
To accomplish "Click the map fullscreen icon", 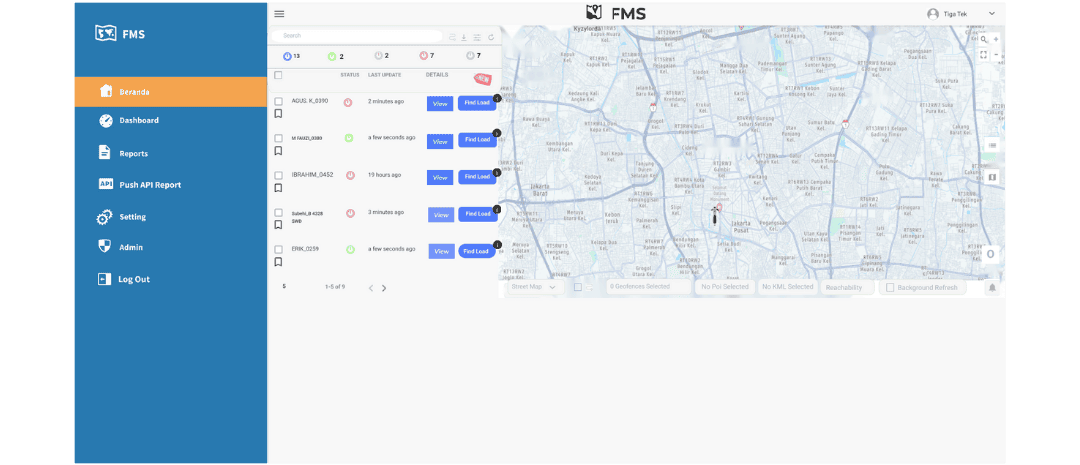I will point(984,55).
